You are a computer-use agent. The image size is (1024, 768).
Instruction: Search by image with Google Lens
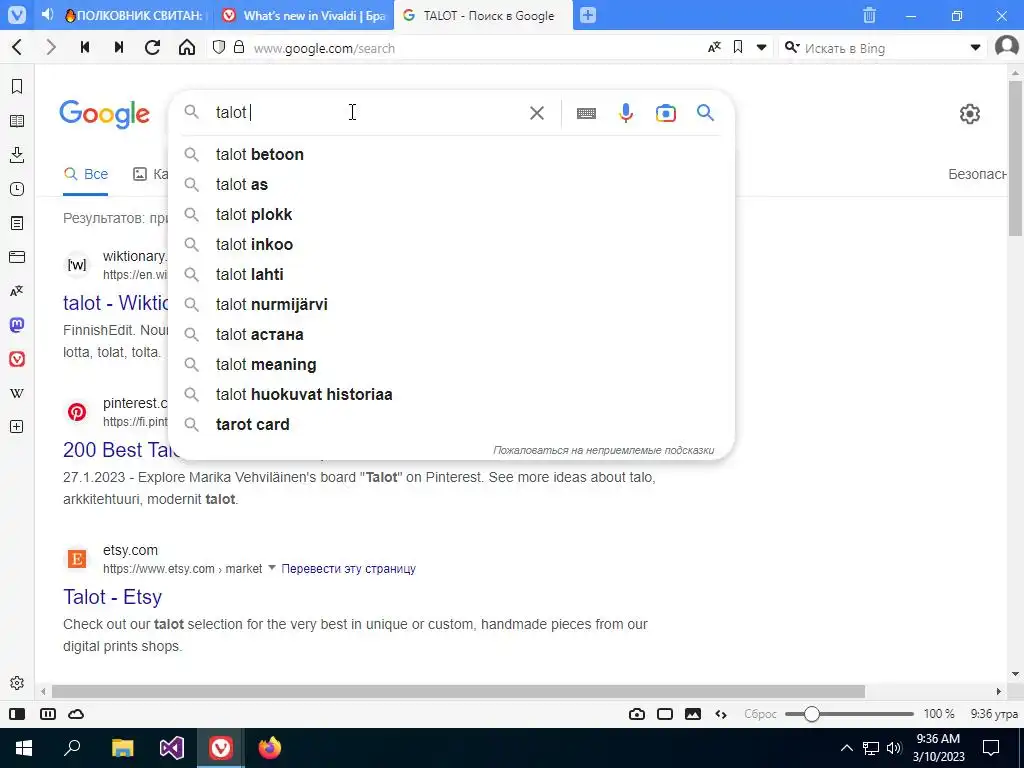[x=665, y=113]
